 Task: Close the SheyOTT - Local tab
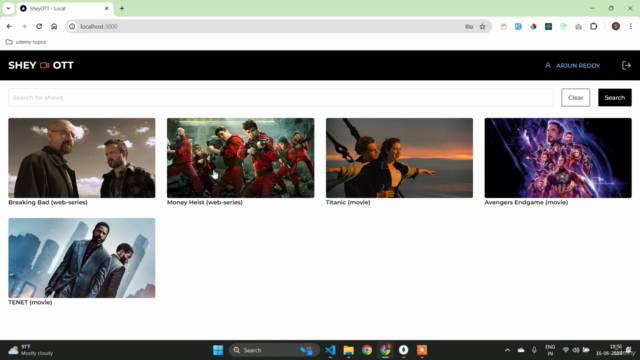[x=107, y=8]
